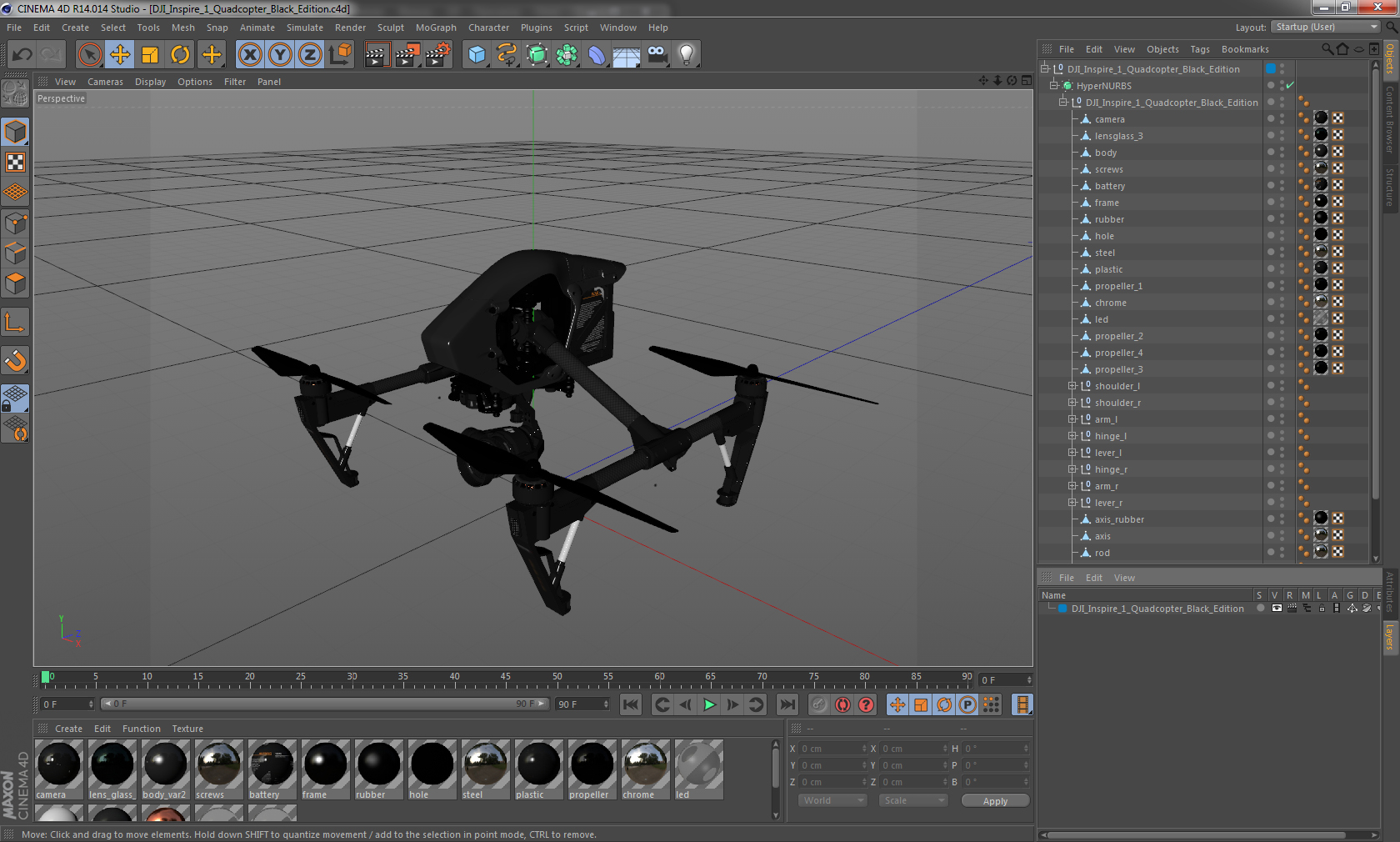The height and width of the screenshot is (842, 1400).
Task: Expand the shoulder_l object
Action: point(1073,386)
